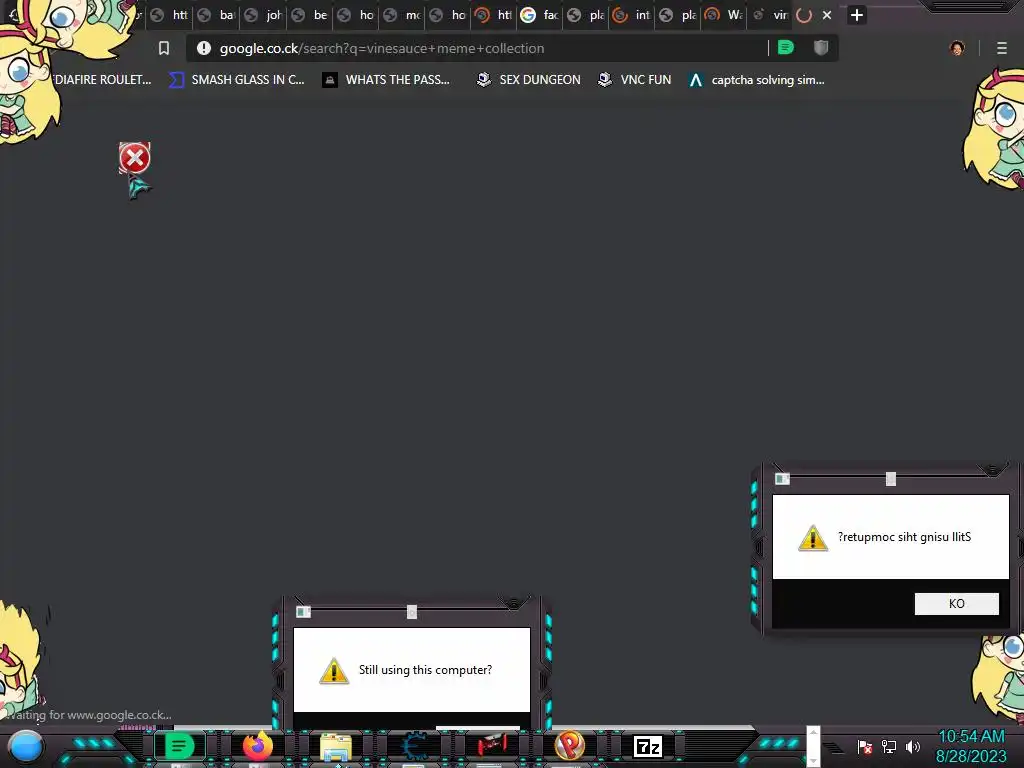Click warning icon in mirrored dialog
Image resolution: width=1024 pixels, height=768 pixels.
(813, 538)
